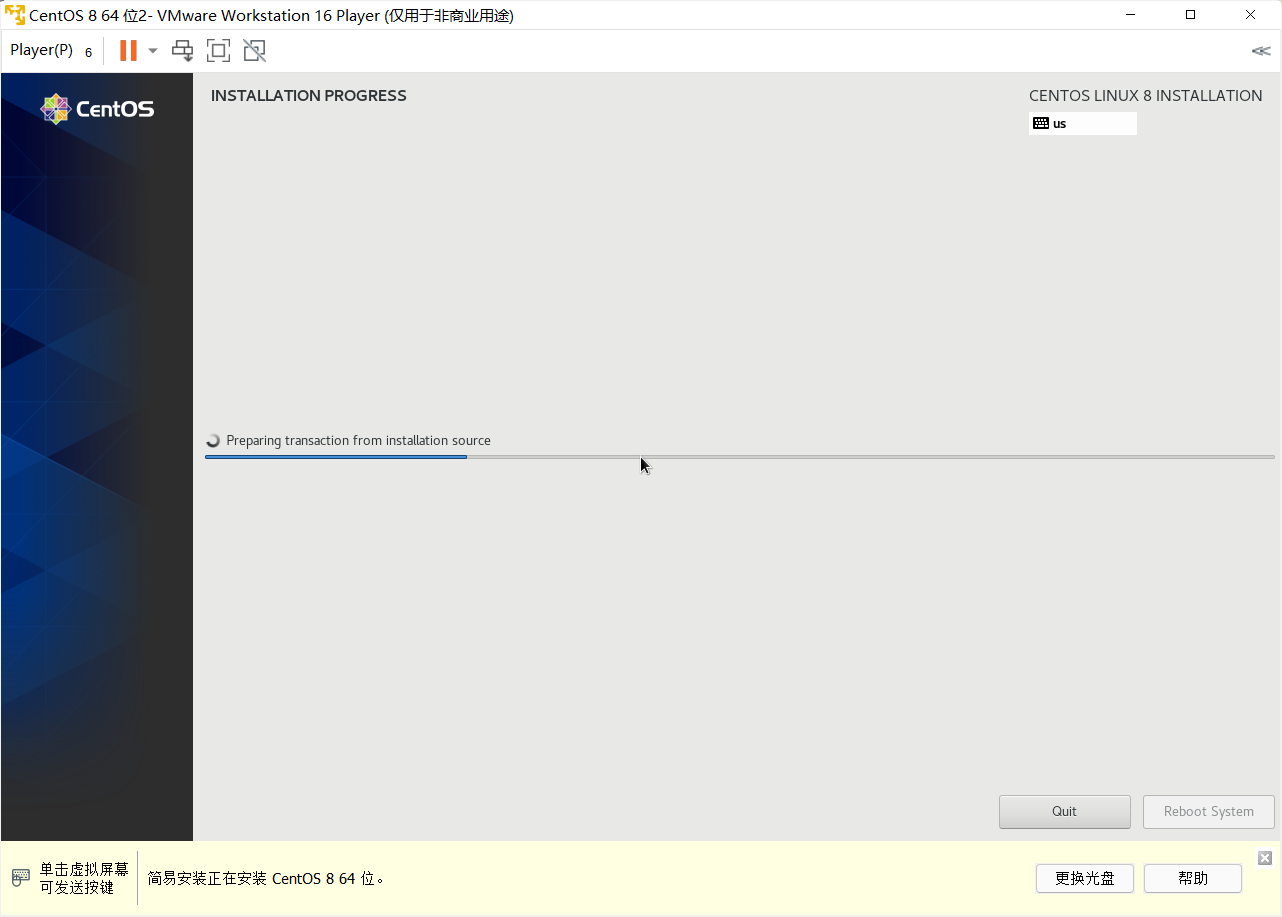1282x917 pixels.
Task: Click the 'Preparing transaction from installation source' text
Action: (x=358, y=441)
